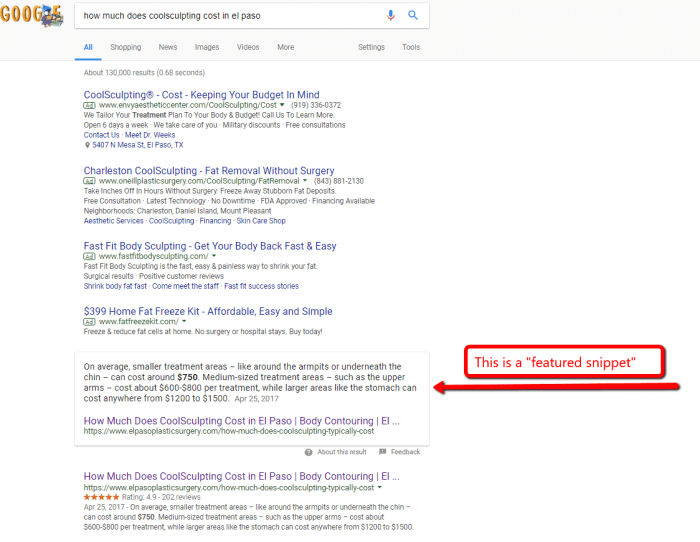Click the www.fatfreezekit.com/ URL text

138,321
